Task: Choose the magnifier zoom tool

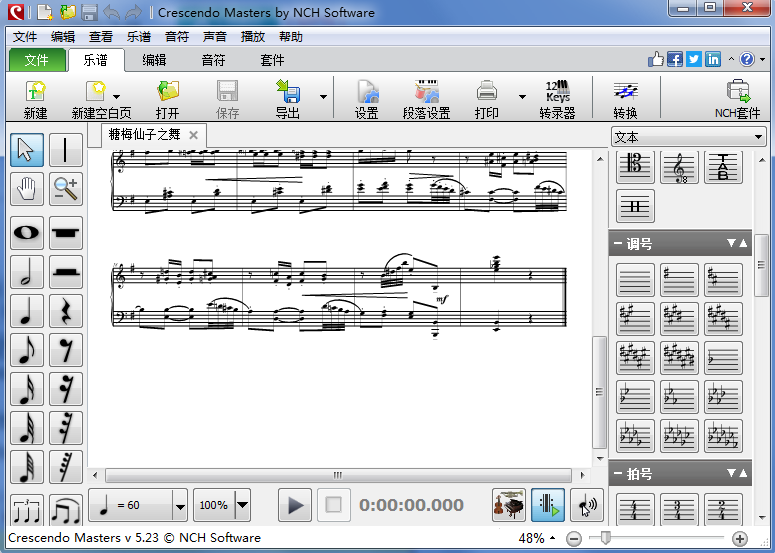Action: [66, 189]
